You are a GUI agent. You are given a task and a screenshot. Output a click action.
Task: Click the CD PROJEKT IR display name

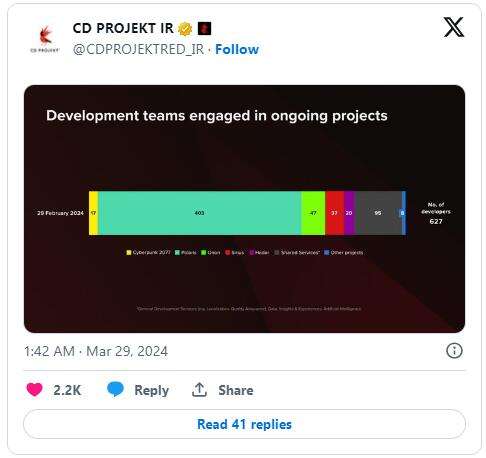point(123,29)
